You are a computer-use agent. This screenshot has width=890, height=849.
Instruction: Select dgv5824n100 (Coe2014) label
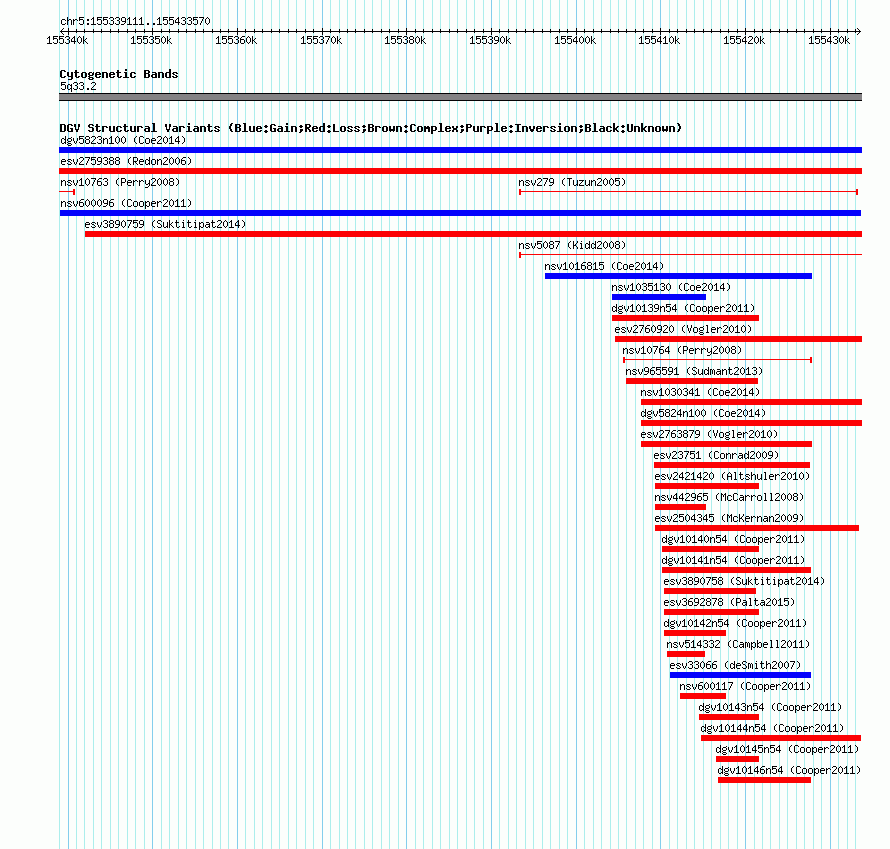click(x=703, y=413)
